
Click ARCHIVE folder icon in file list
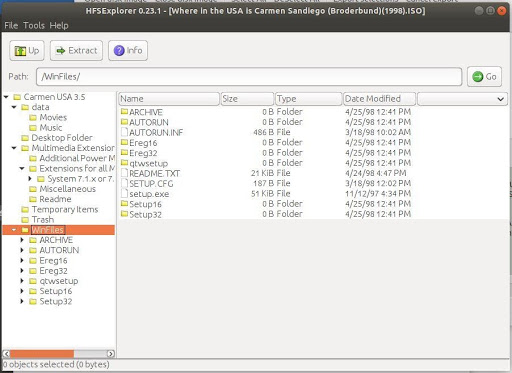click(x=124, y=112)
